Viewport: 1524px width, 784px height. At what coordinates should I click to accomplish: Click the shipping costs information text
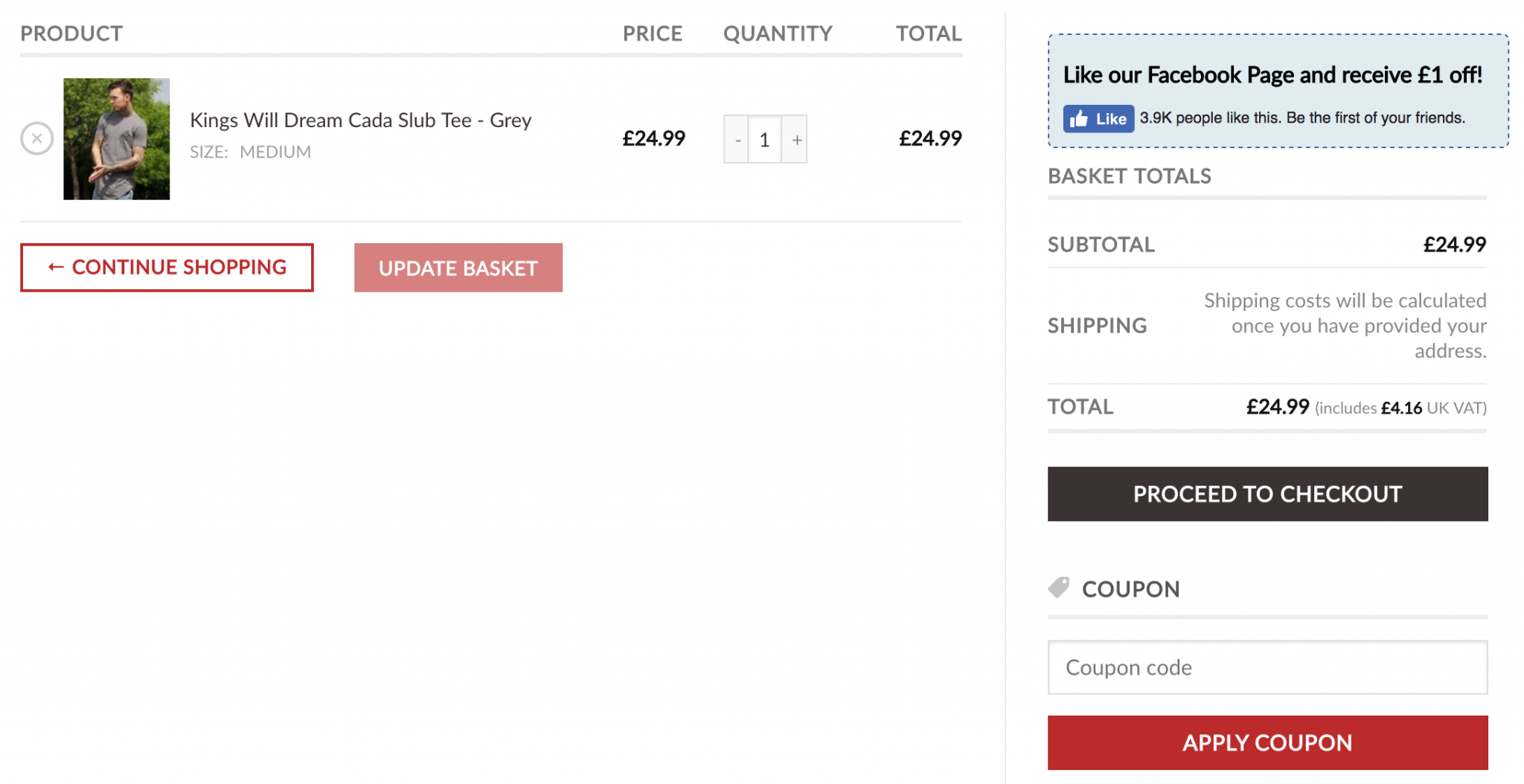coord(1345,326)
